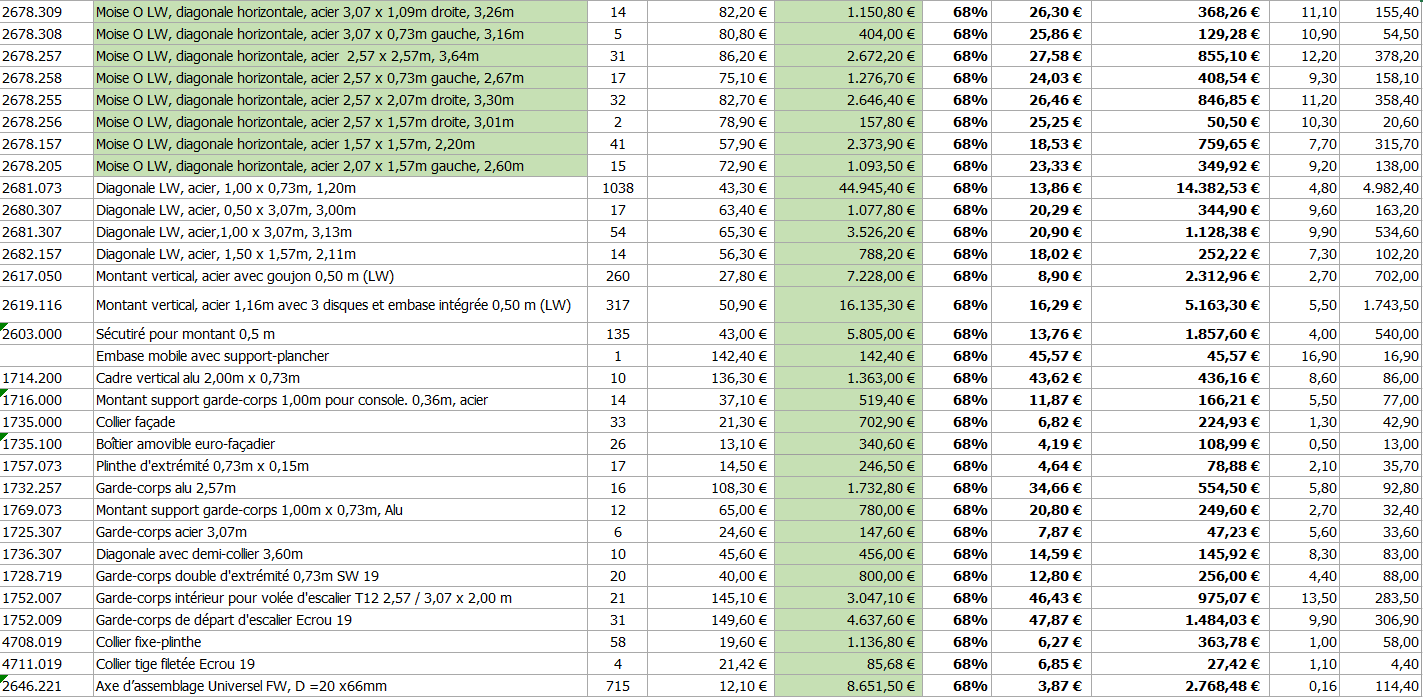Select total 7.228,00 €

tap(848, 276)
